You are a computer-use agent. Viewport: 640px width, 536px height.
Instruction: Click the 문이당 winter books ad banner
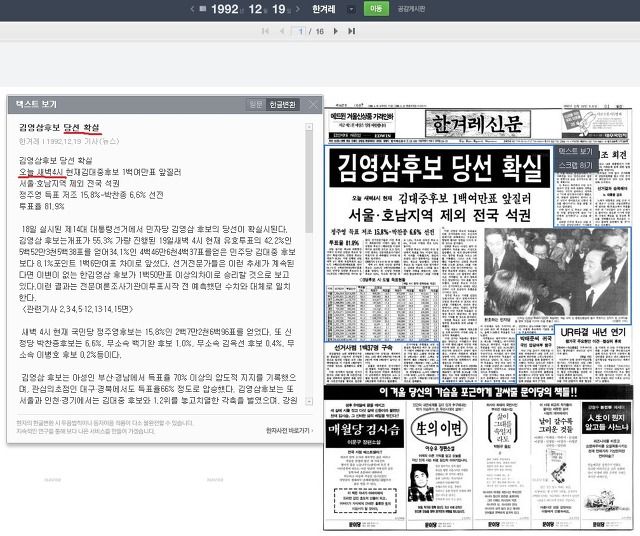point(478,392)
